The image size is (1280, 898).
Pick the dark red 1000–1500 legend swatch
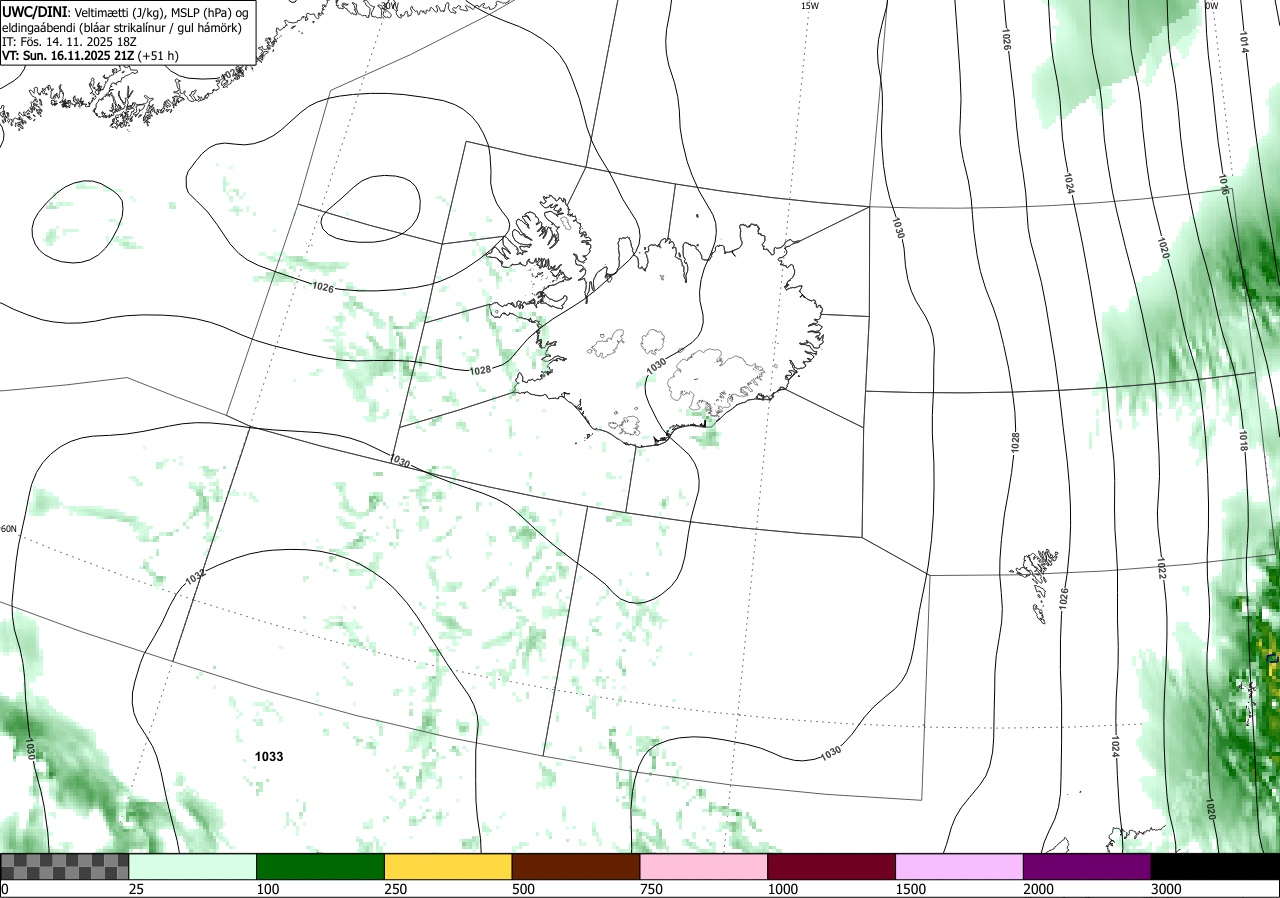point(832,866)
